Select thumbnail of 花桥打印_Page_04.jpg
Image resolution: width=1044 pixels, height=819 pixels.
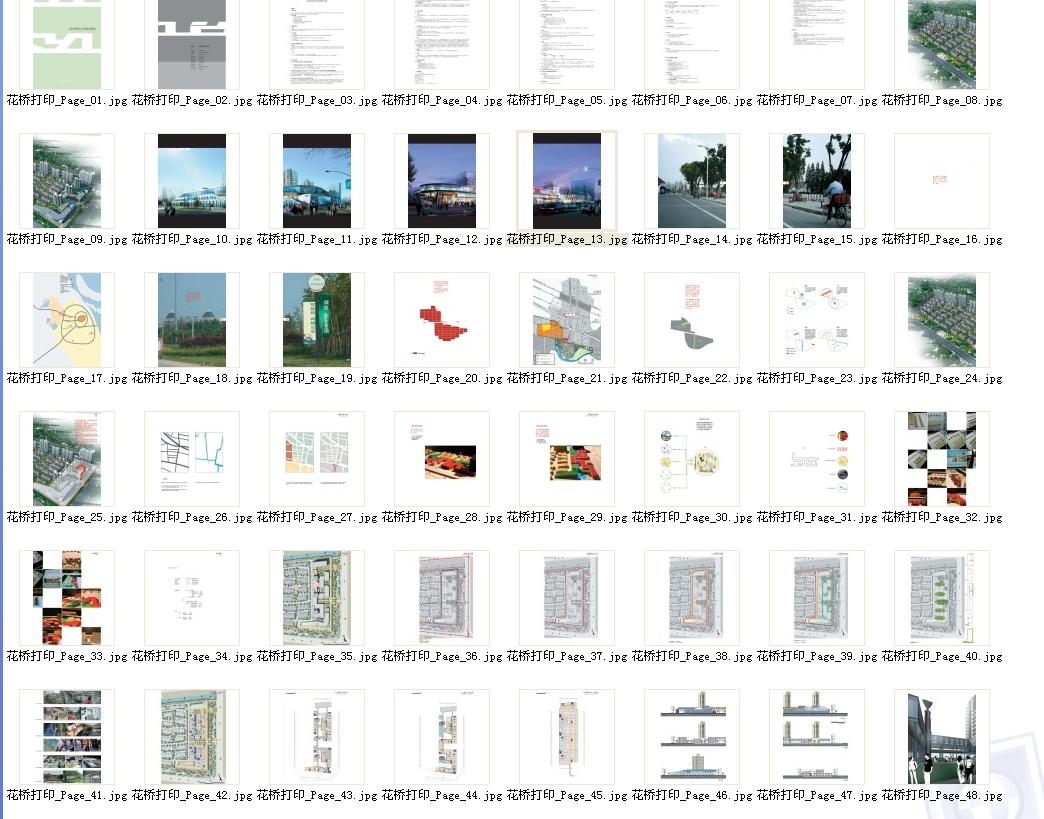tap(441, 44)
